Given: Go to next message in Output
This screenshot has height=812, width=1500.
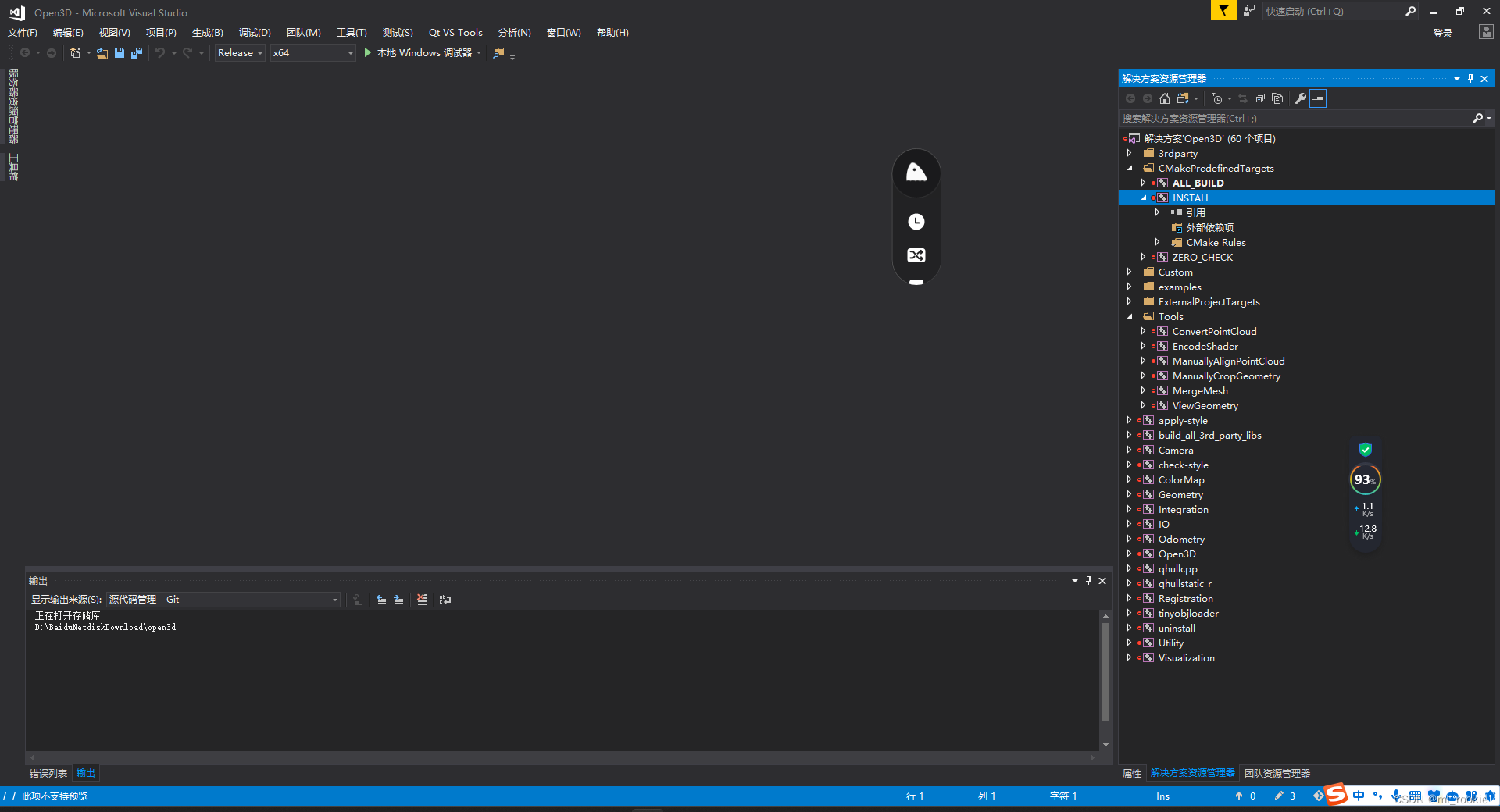Looking at the screenshot, I should (x=398, y=600).
